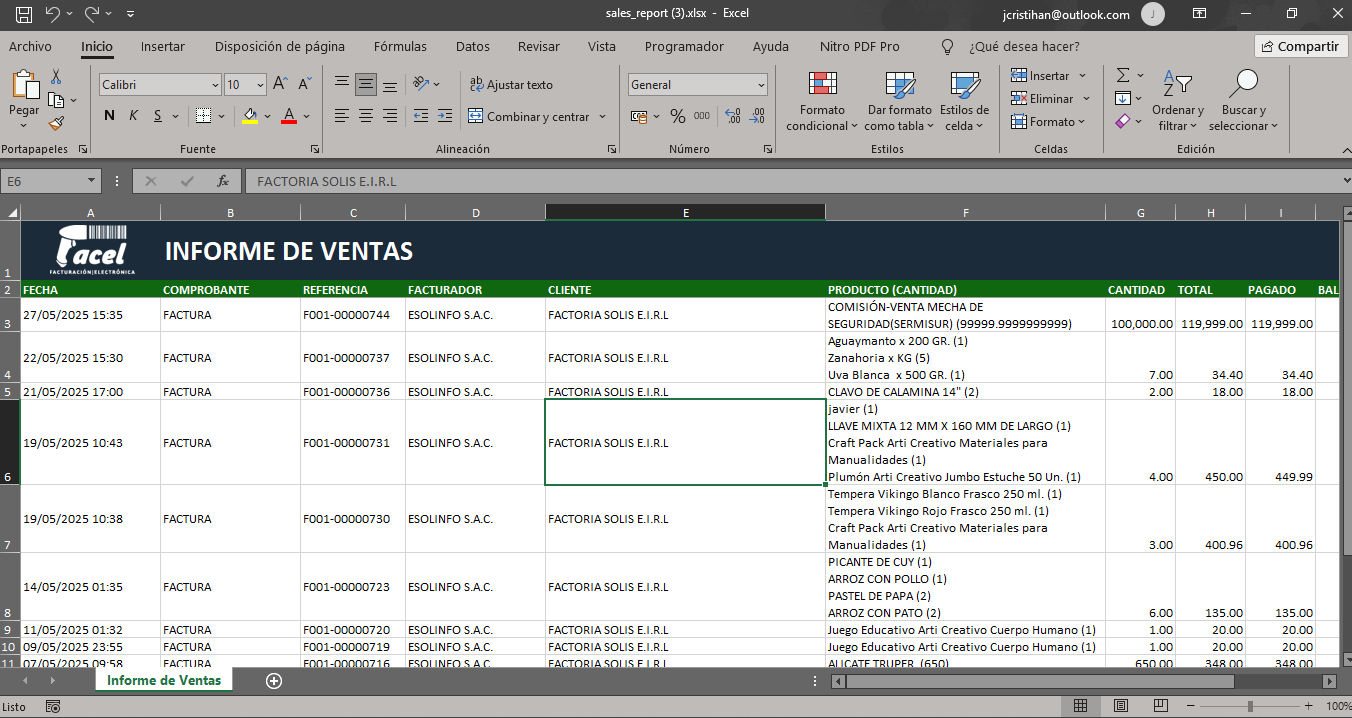1352x718 pixels.
Task: Click the insert function fx icon
Action: tap(223, 181)
